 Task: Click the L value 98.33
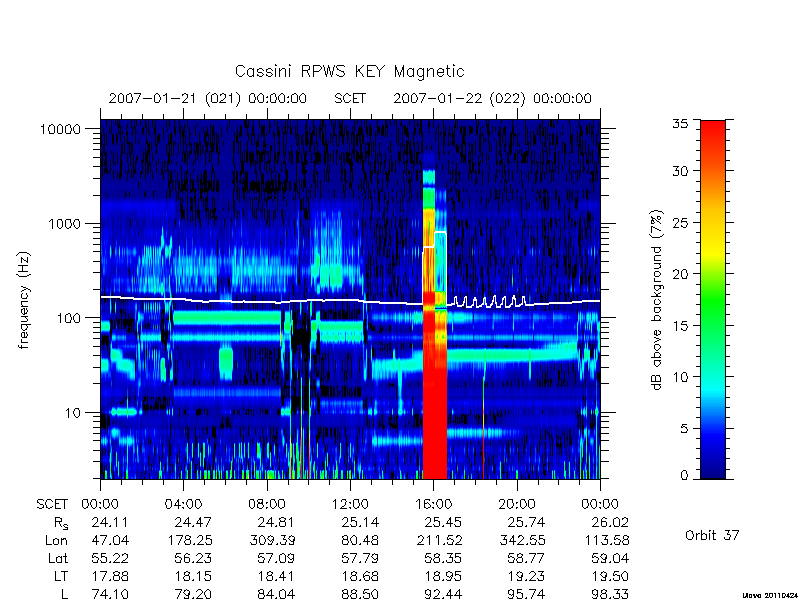point(610,594)
